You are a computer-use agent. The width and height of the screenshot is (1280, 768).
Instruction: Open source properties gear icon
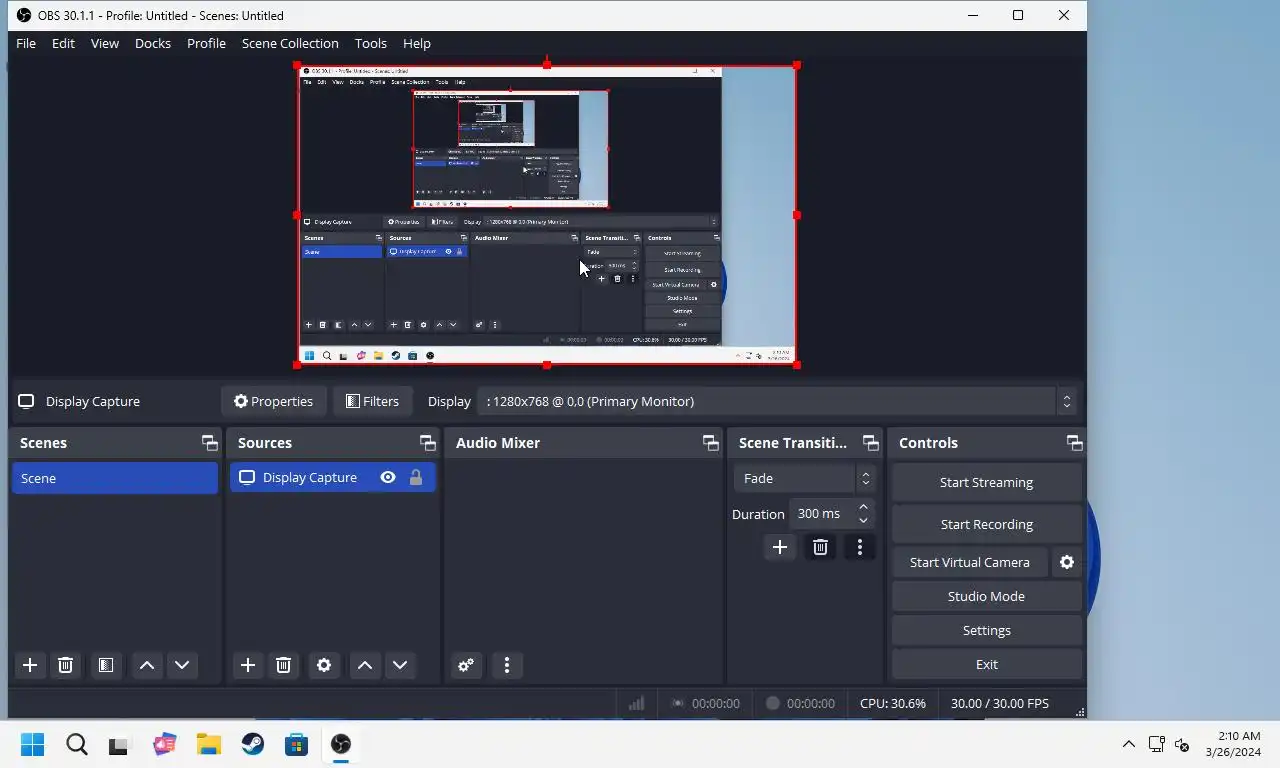(x=324, y=665)
